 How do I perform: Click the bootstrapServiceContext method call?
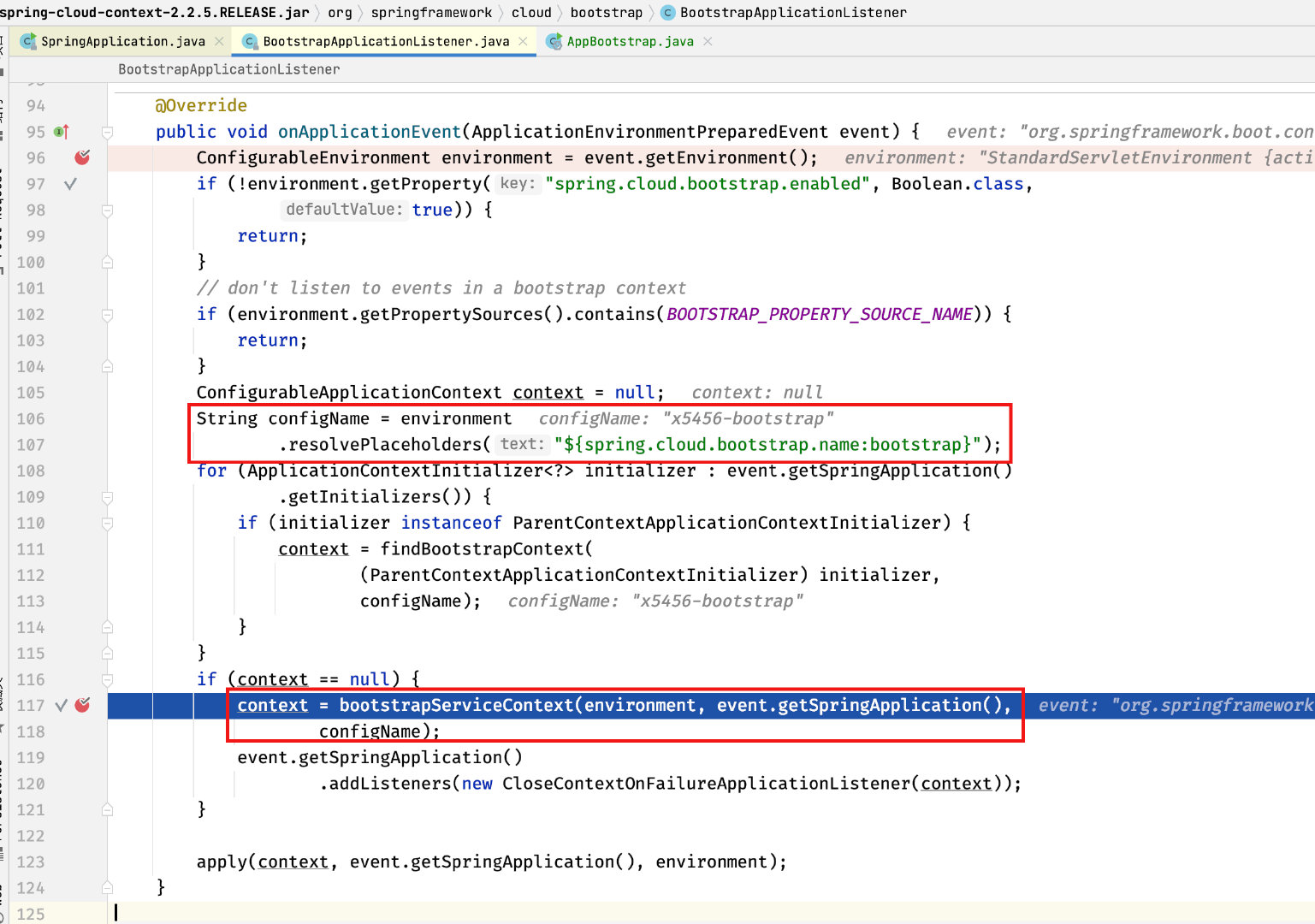(x=456, y=705)
